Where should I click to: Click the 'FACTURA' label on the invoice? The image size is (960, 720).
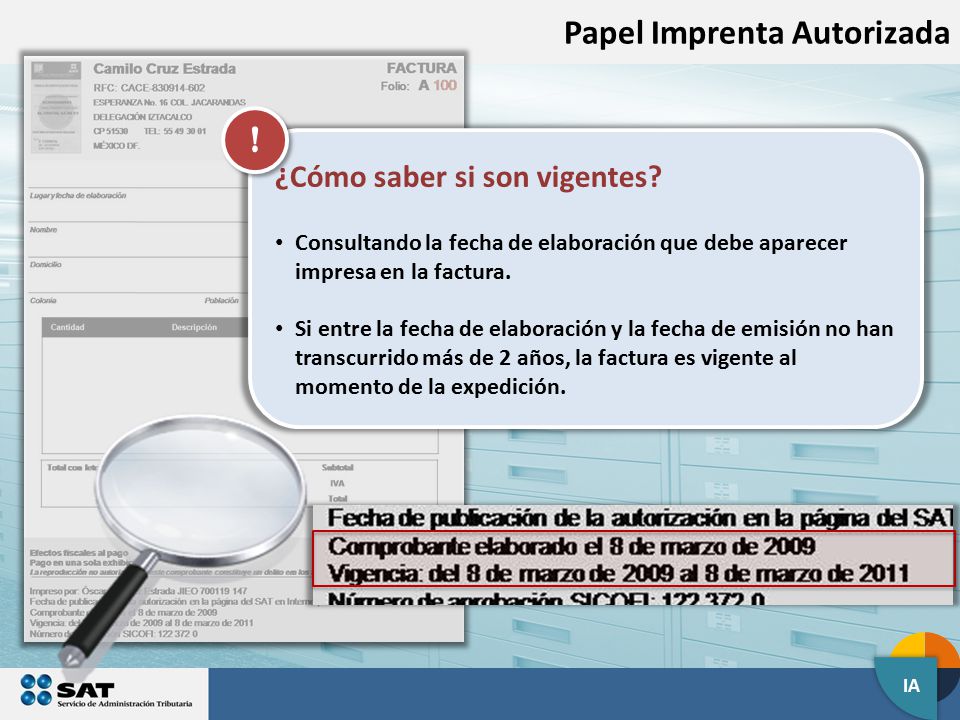[421, 68]
